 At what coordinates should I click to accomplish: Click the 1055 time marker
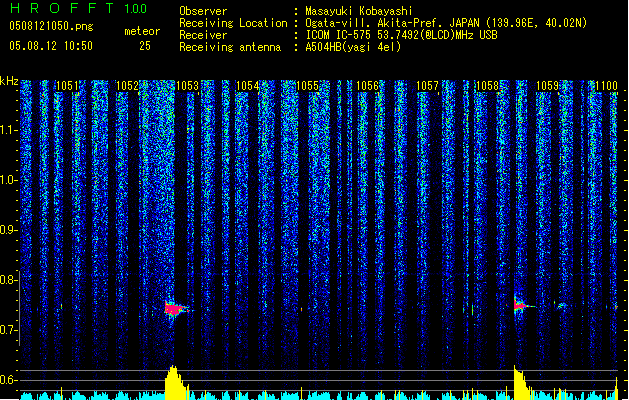pyautogui.click(x=307, y=86)
